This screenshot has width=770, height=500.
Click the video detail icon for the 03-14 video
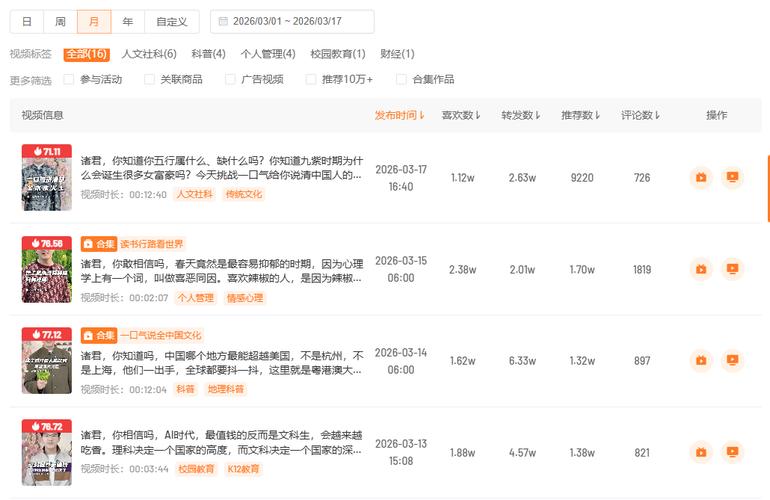(x=701, y=361)
